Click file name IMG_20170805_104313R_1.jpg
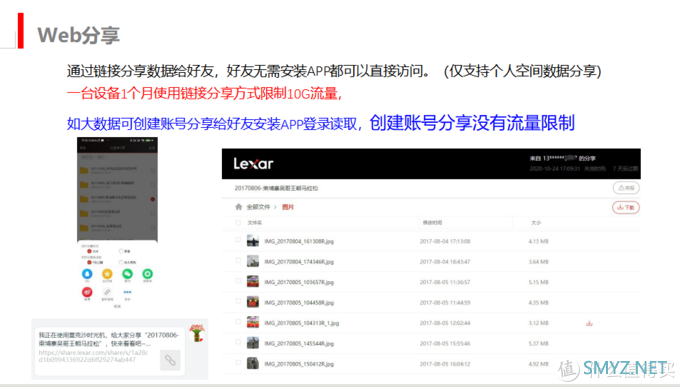The height and width of the screenshot is (387, 680). [302, 323]
